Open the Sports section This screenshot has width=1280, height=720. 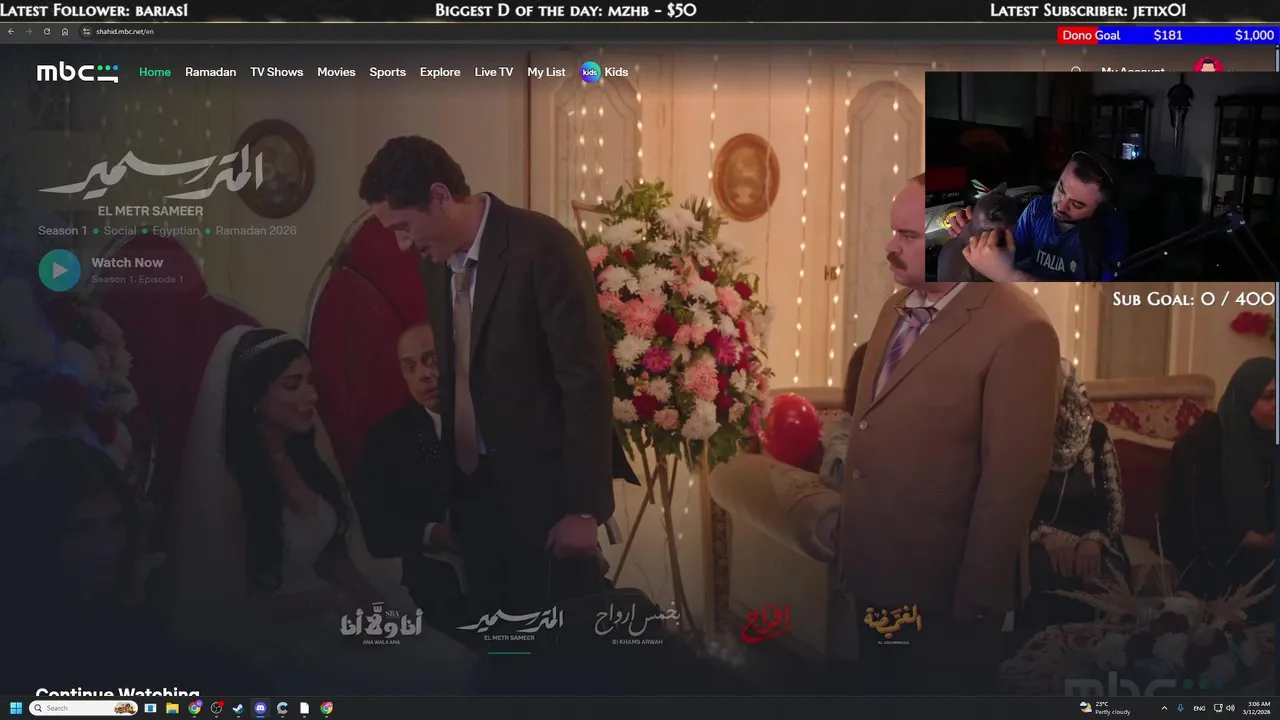pyautogui.click(x=388, y=72)
